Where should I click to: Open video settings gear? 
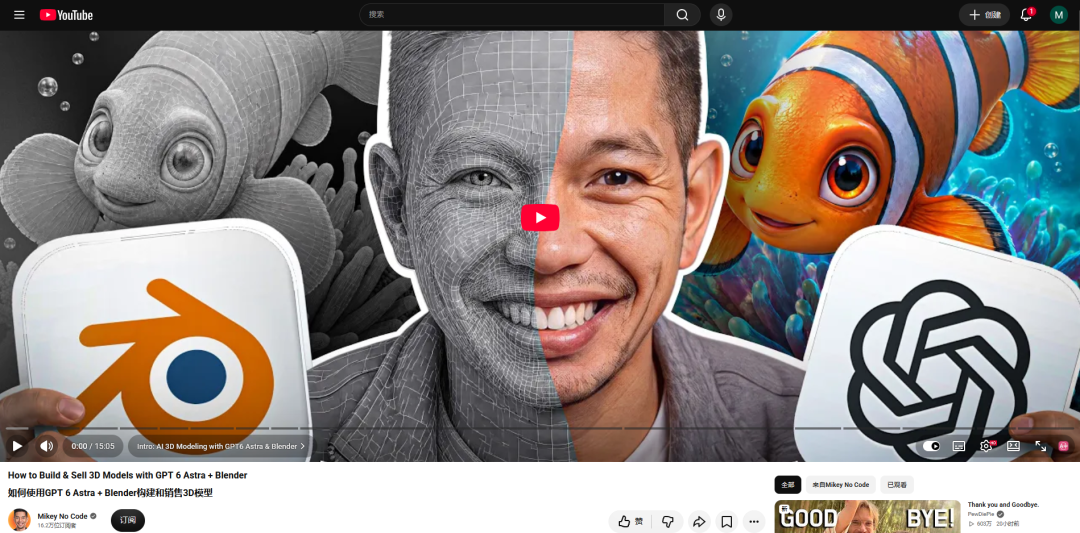point(986,446)
